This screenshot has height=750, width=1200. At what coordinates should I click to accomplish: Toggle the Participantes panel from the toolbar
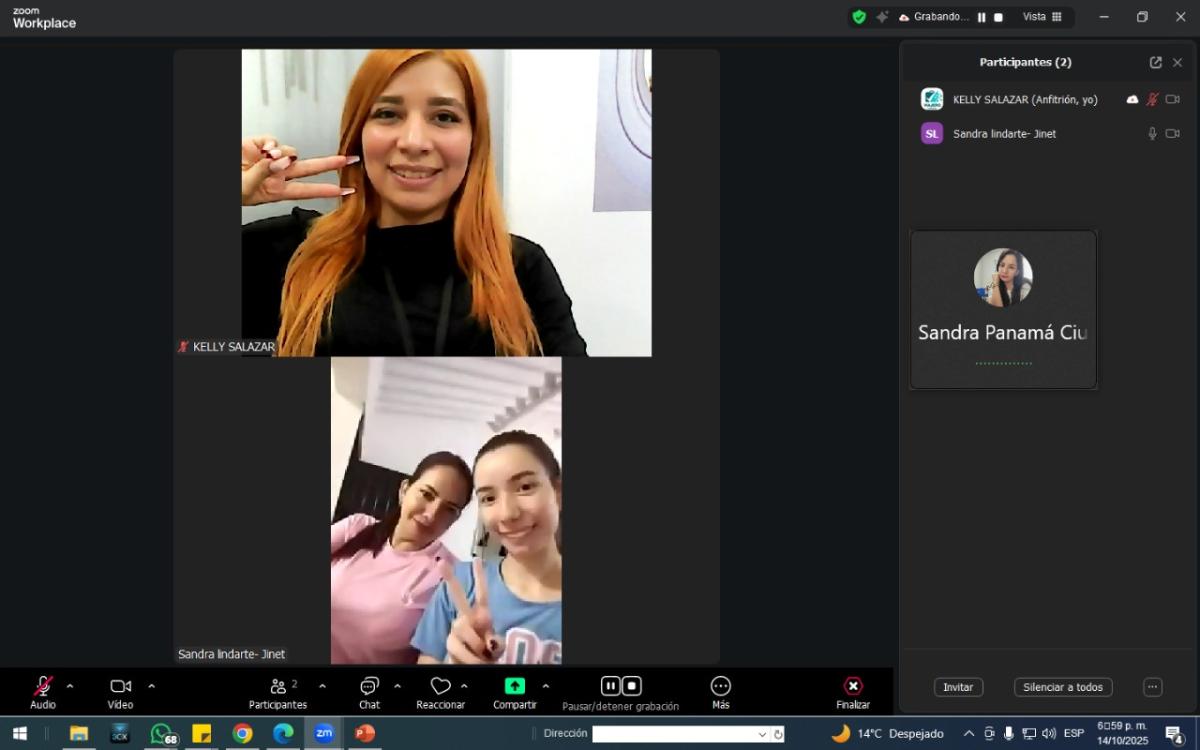pos(278,686)
